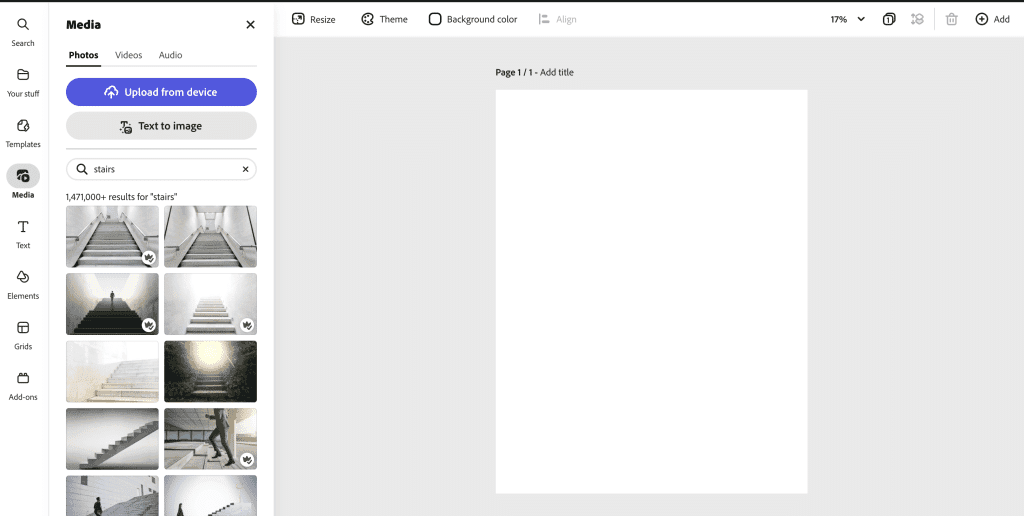
Task: Open the Text panel
Action: click(x=23, y=234)
